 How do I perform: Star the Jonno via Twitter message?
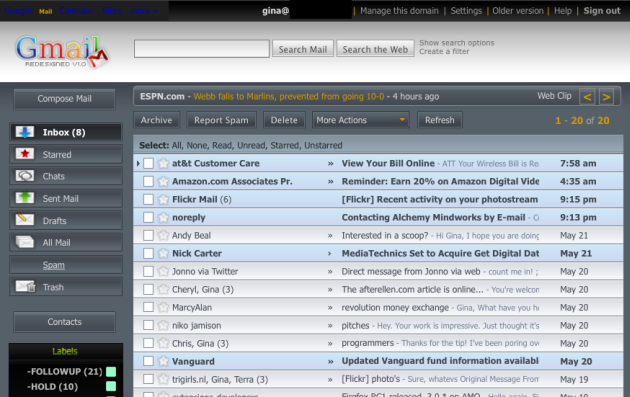point(163,271)
